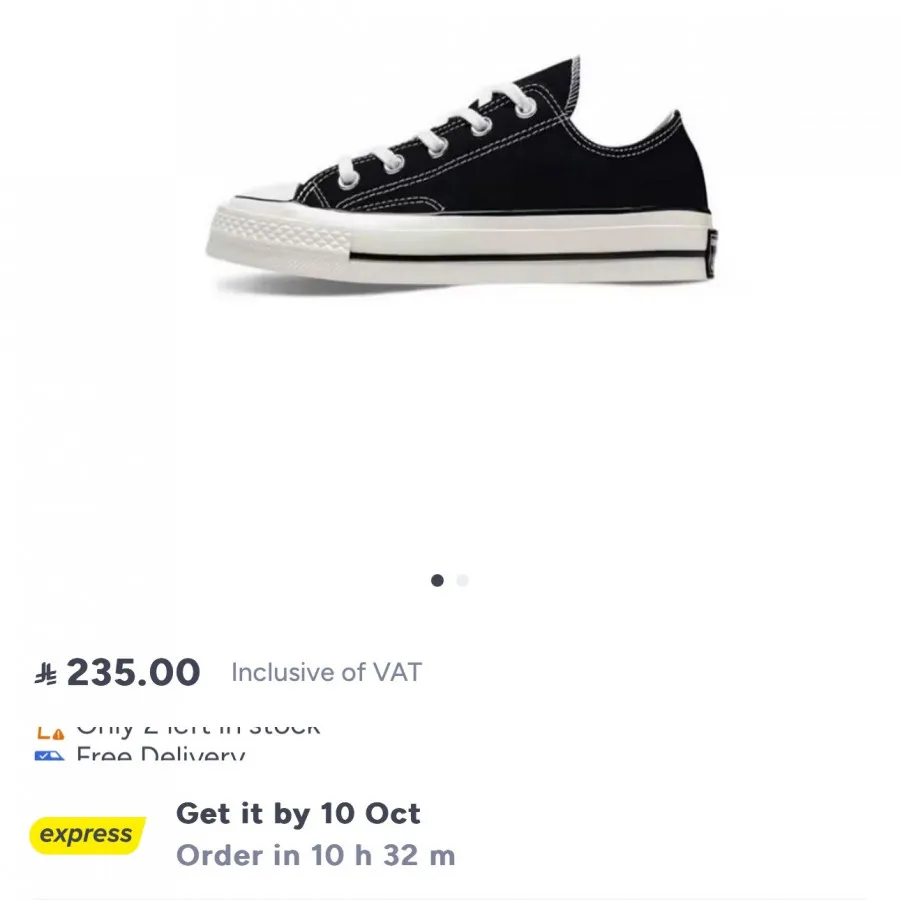The width and height of the screenshot is (900, 900).
Task: Tap the Get it by 10 Oct text
Action: click(298, 813)
